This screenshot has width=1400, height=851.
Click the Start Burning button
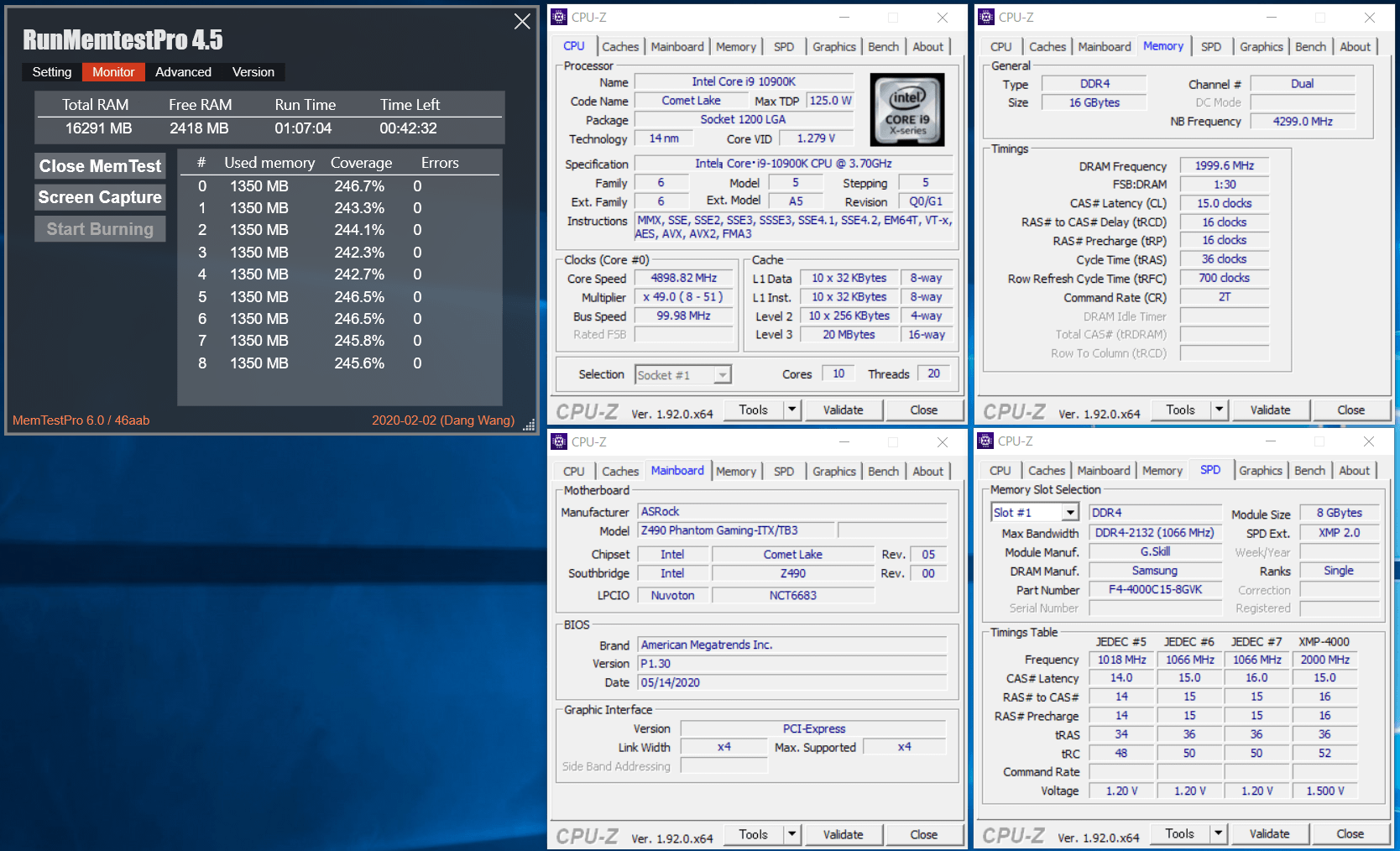pyautogui.click(x=100, y=229)
